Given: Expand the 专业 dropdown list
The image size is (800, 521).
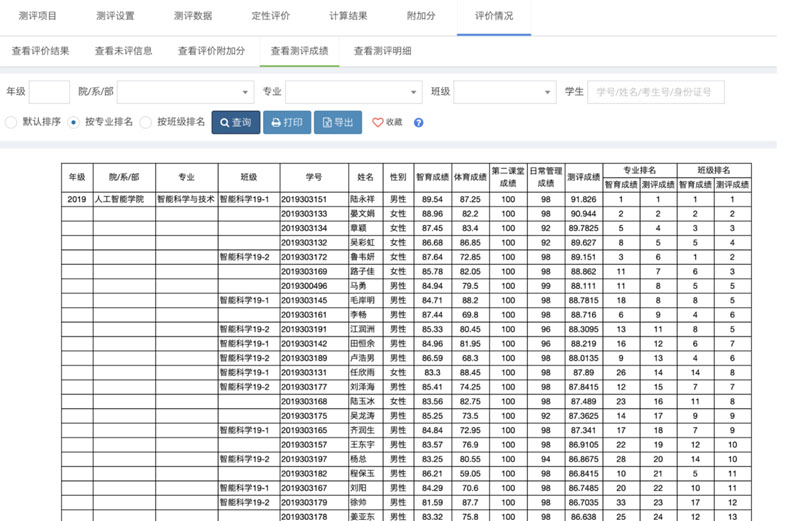Looking at the screenshot, I should tap(356, 92).
